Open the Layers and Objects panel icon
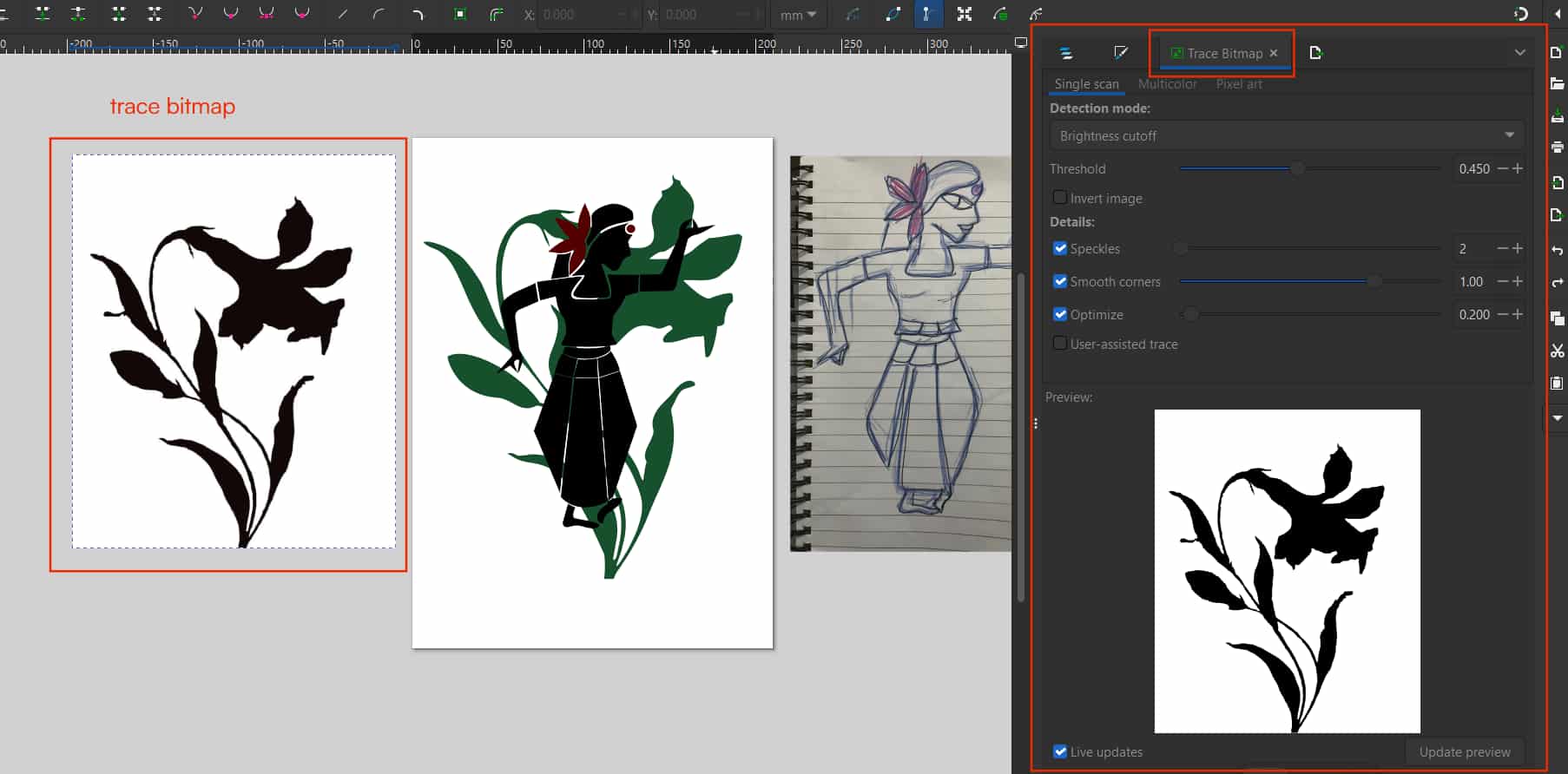The height and width of the screenshot is (774, 1568). click(1066, 53)
